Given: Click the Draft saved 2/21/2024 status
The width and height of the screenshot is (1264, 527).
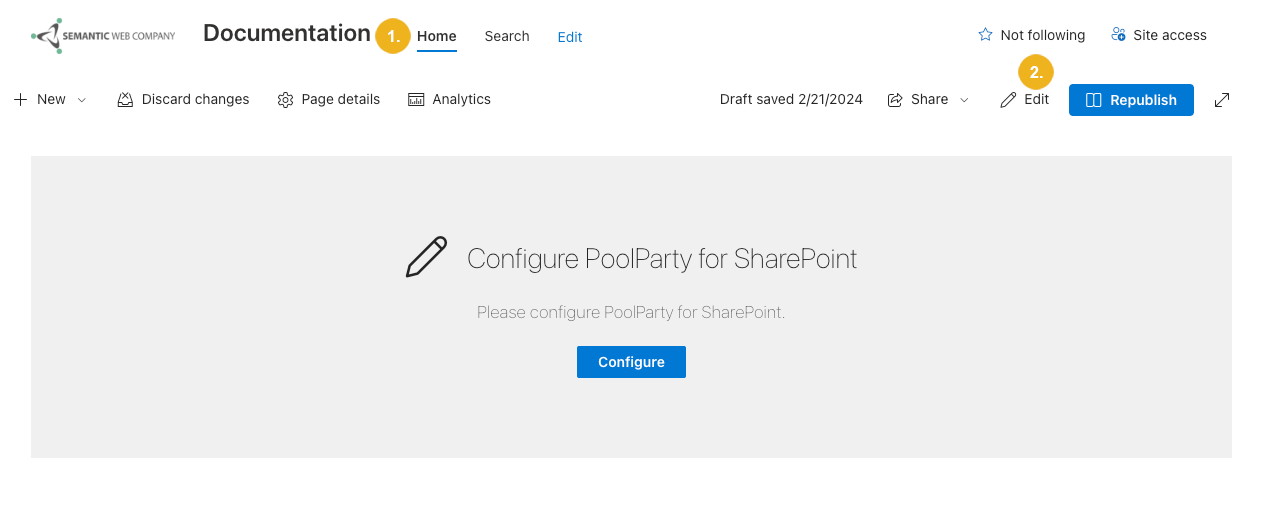Looking at the screenshot, I should (x=791, y=99).
